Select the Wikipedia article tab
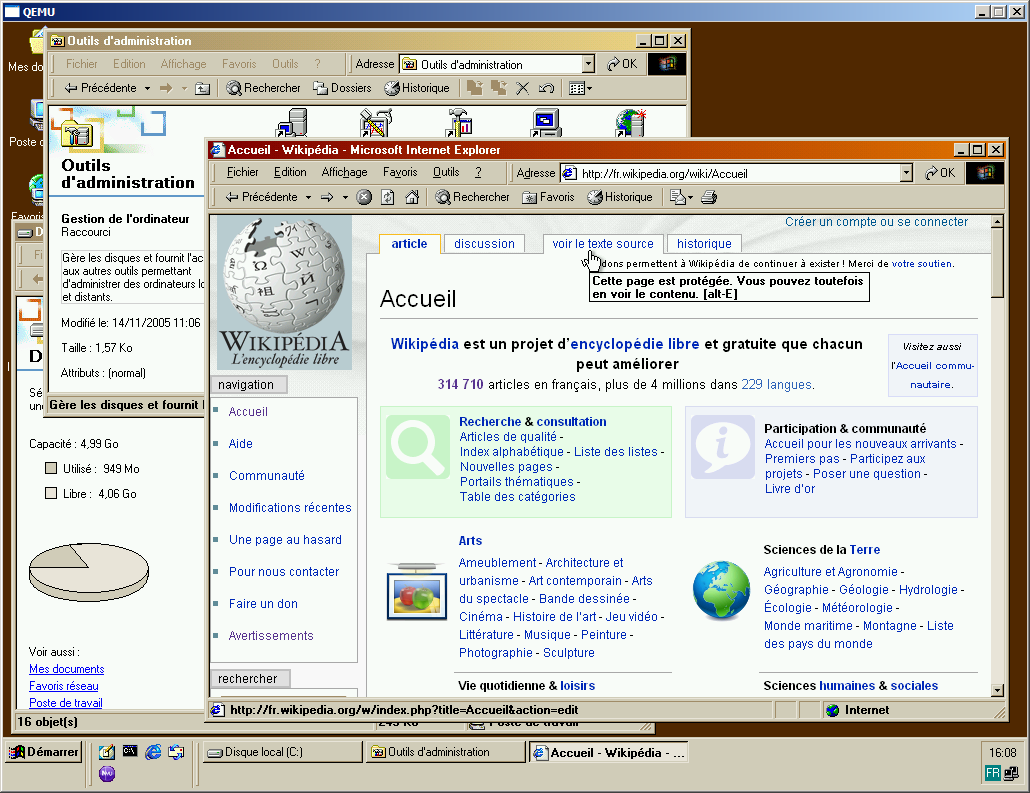This screenshot has height=793, width=1030. point(409,244)
